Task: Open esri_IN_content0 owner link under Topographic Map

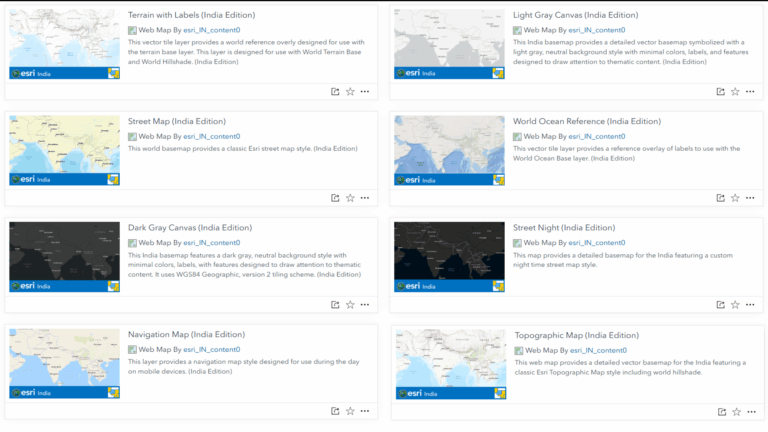Action: click(x=598, y=350)
